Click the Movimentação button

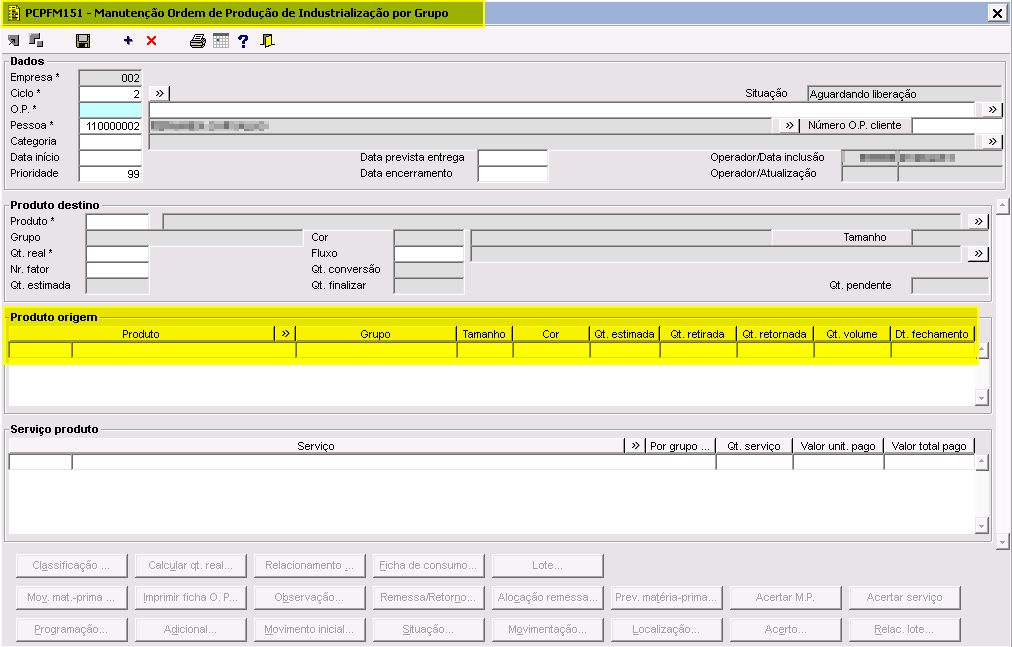547,630
